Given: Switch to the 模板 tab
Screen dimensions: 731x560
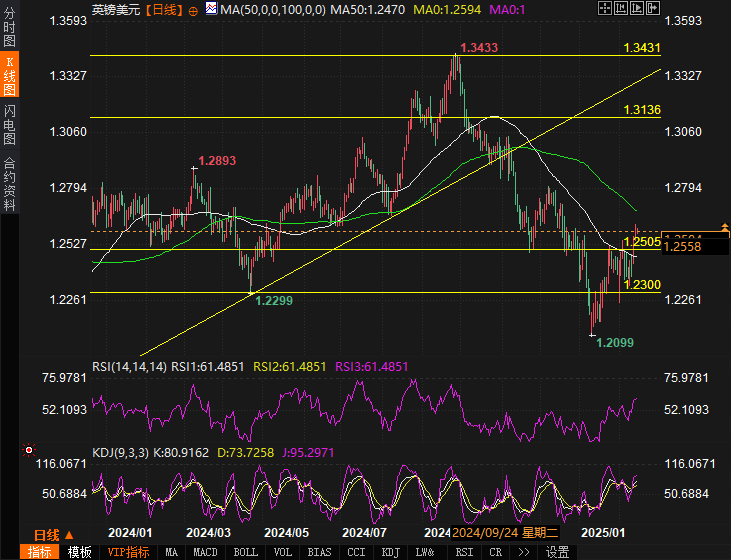Looking at the screenshot, I should (x=79, y=552).
